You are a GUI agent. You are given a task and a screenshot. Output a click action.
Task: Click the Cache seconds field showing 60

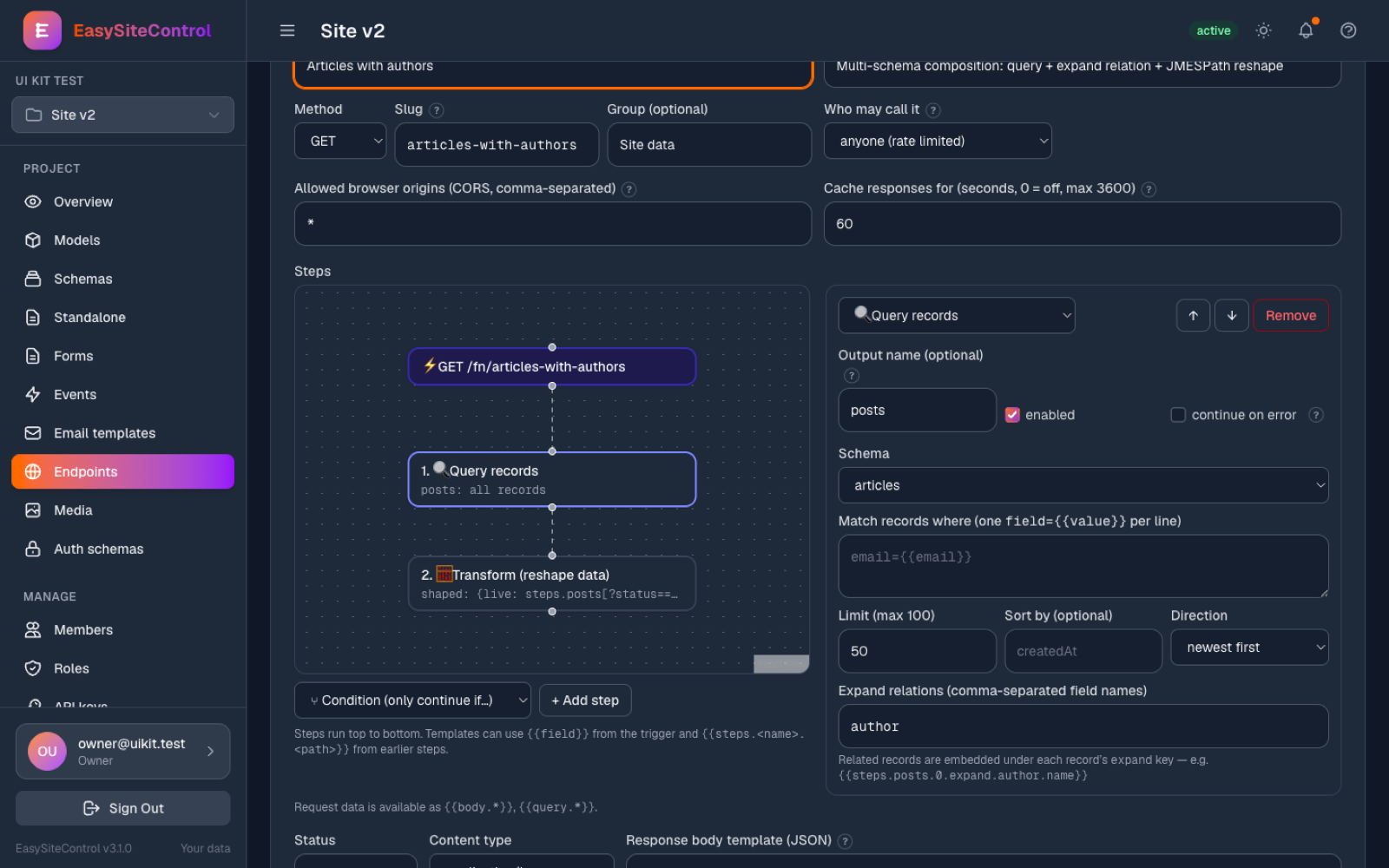(1082, 223)
